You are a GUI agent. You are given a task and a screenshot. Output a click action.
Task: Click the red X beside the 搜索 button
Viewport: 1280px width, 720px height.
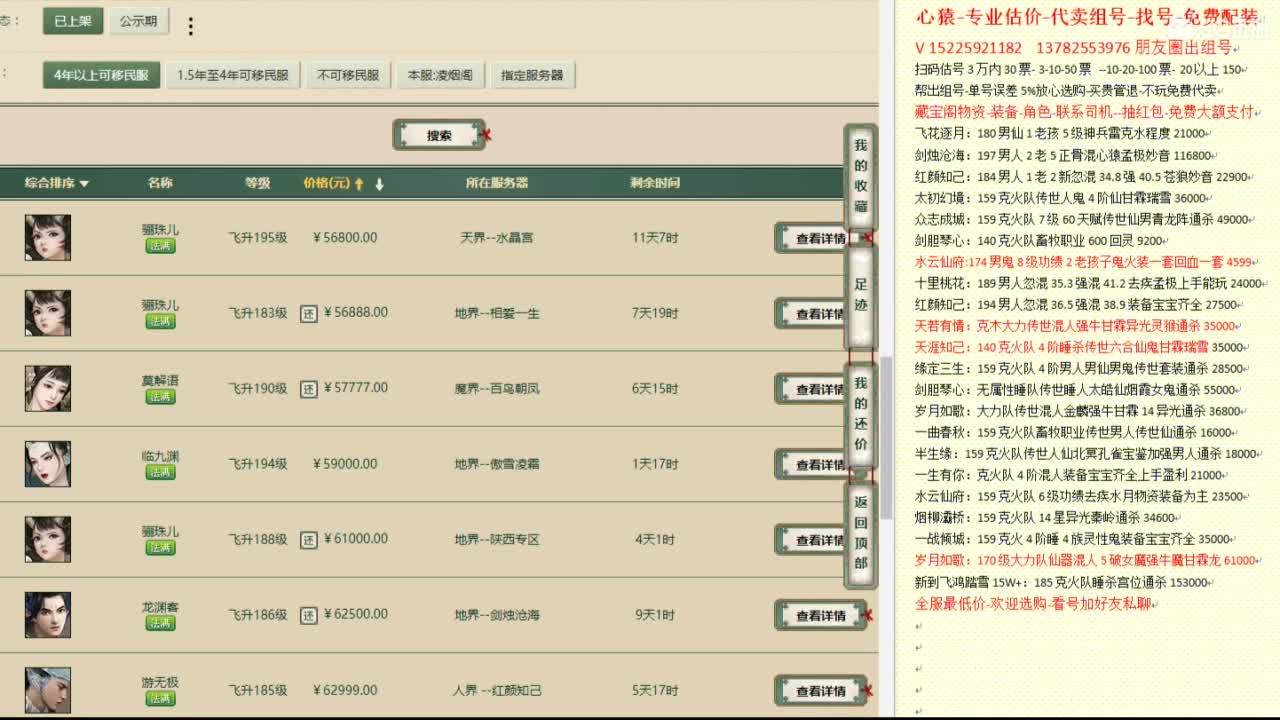(486, 134)
